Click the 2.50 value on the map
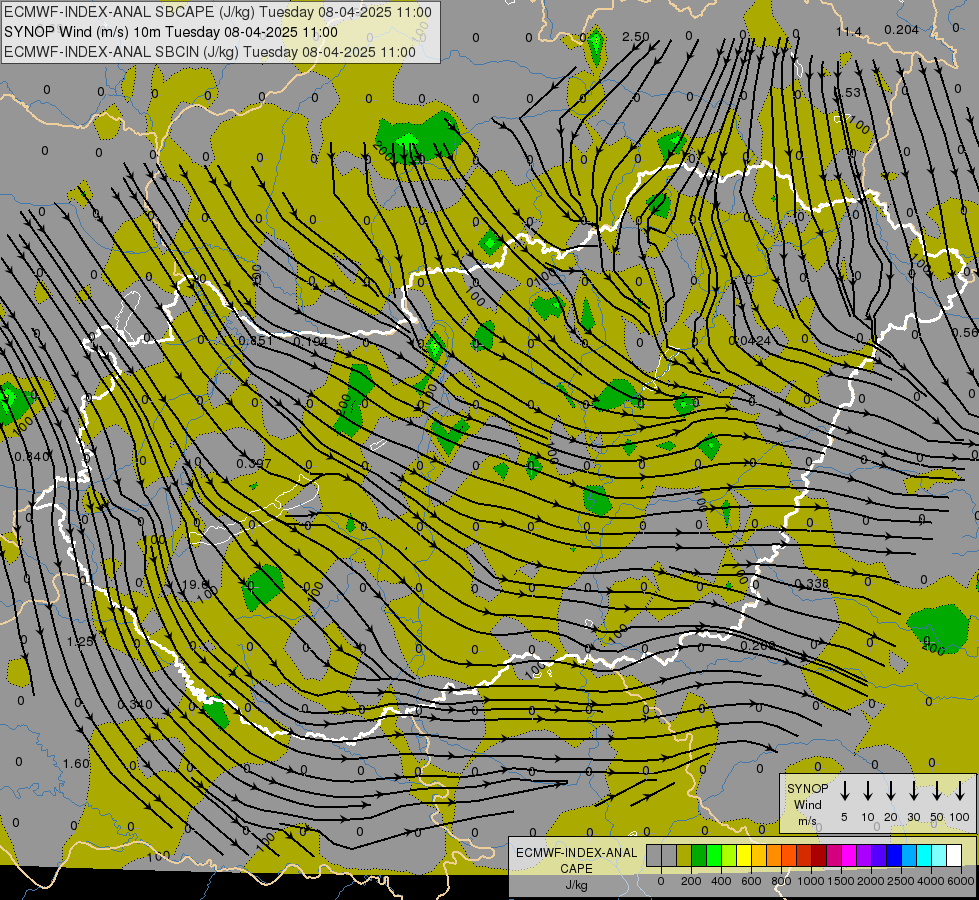This screenshot has width=979, height=900. [x=636, y=37]
